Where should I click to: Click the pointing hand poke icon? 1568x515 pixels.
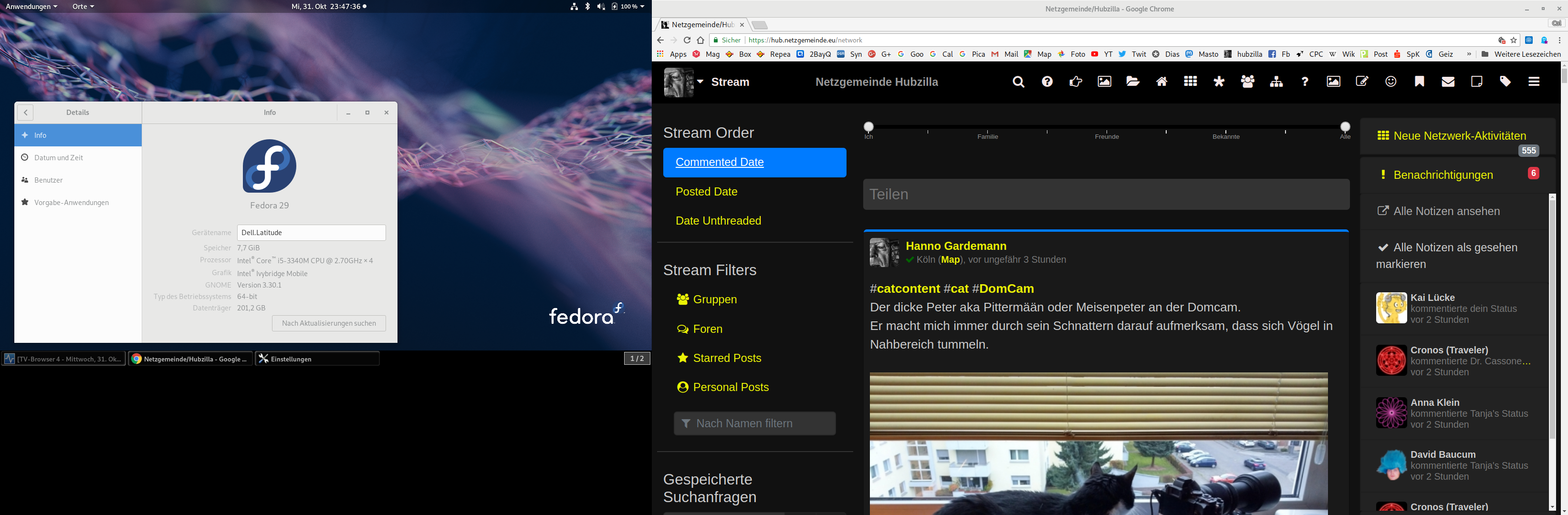click(1075, 82)
